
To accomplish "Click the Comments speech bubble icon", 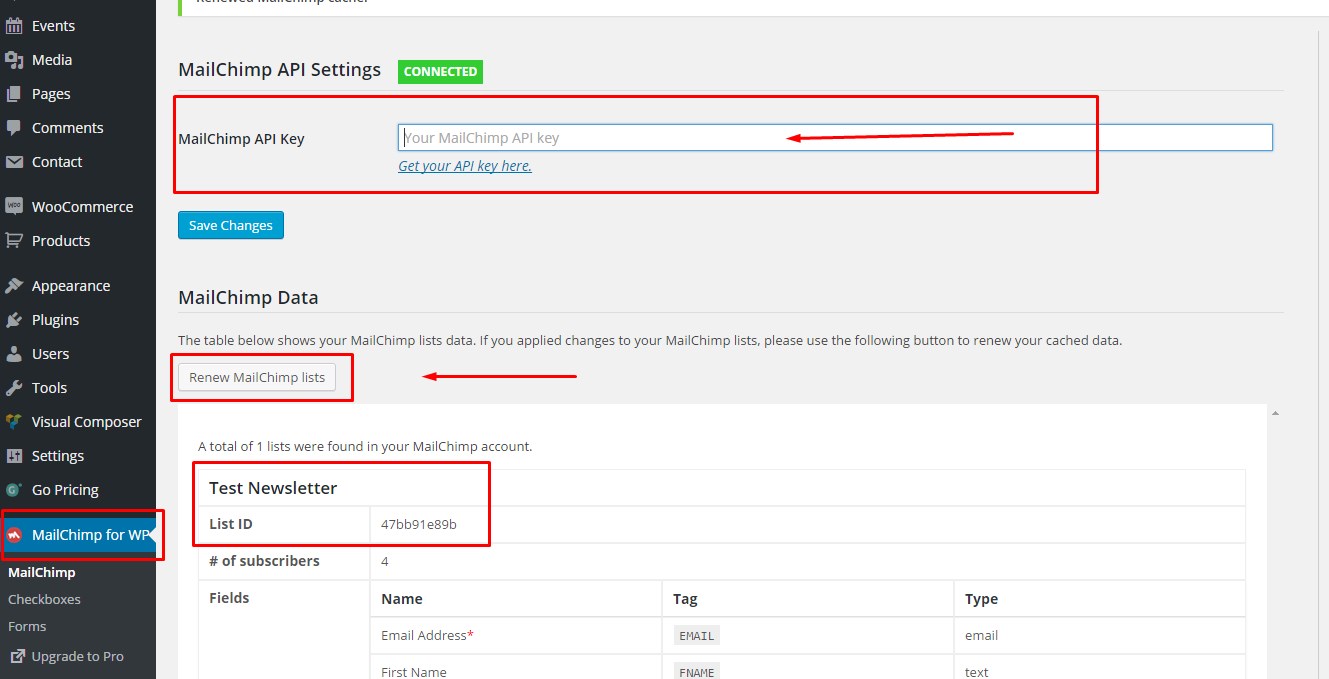I will coord(14,128).
